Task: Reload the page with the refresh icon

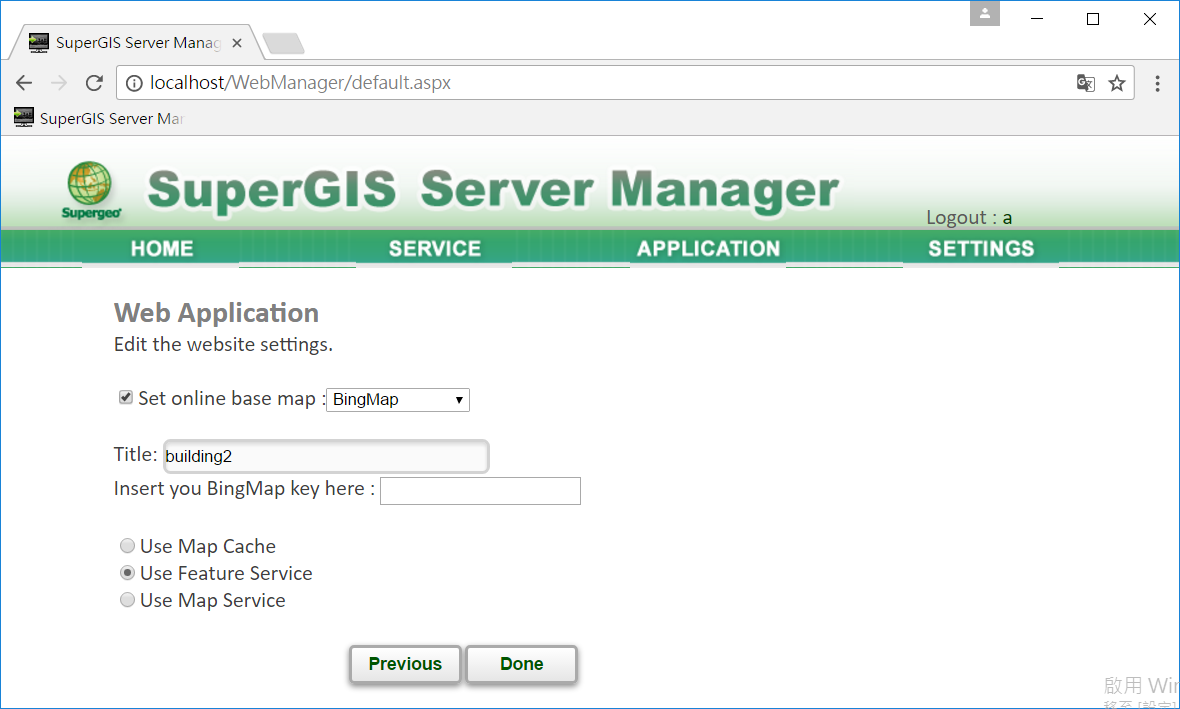Action: point(94,83)
